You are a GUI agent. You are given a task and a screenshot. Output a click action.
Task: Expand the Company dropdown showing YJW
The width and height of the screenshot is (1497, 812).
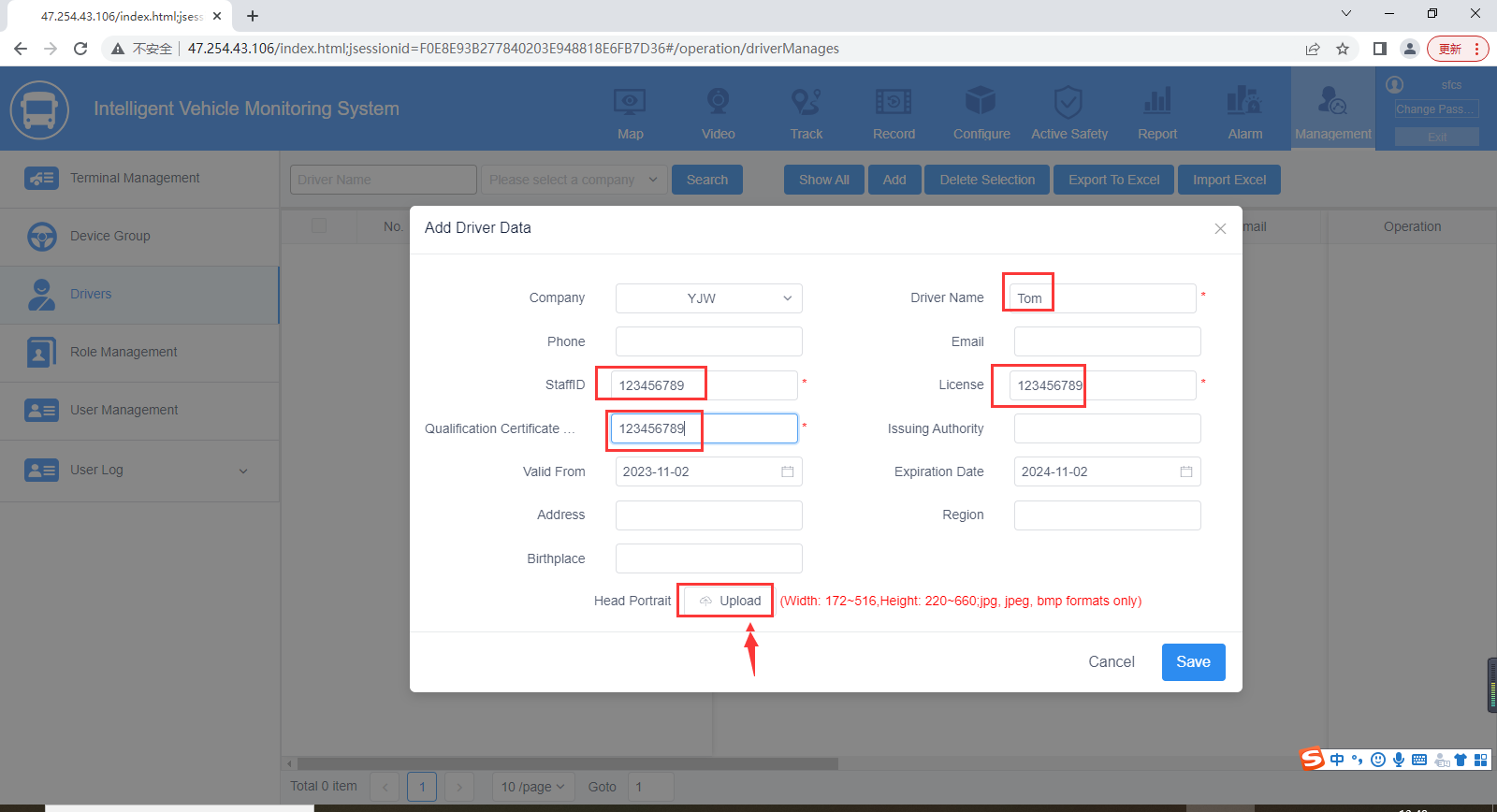click(709, 298)
